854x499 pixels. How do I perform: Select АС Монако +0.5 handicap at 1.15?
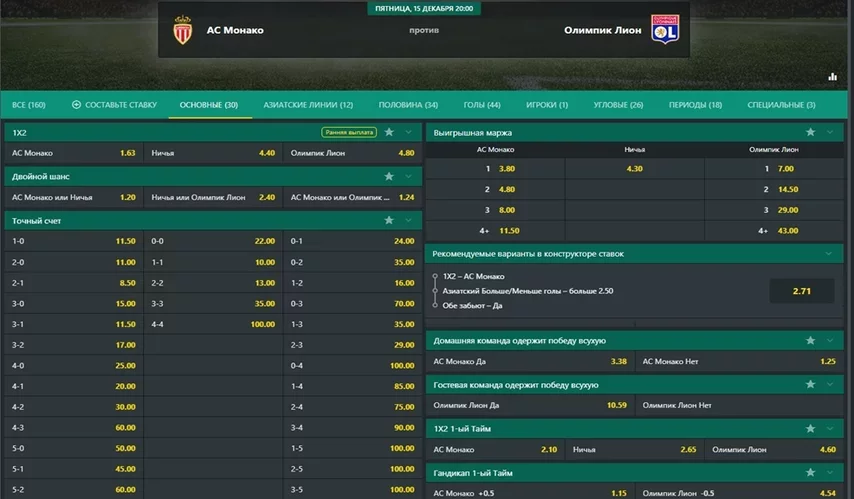tap(530, 493)
